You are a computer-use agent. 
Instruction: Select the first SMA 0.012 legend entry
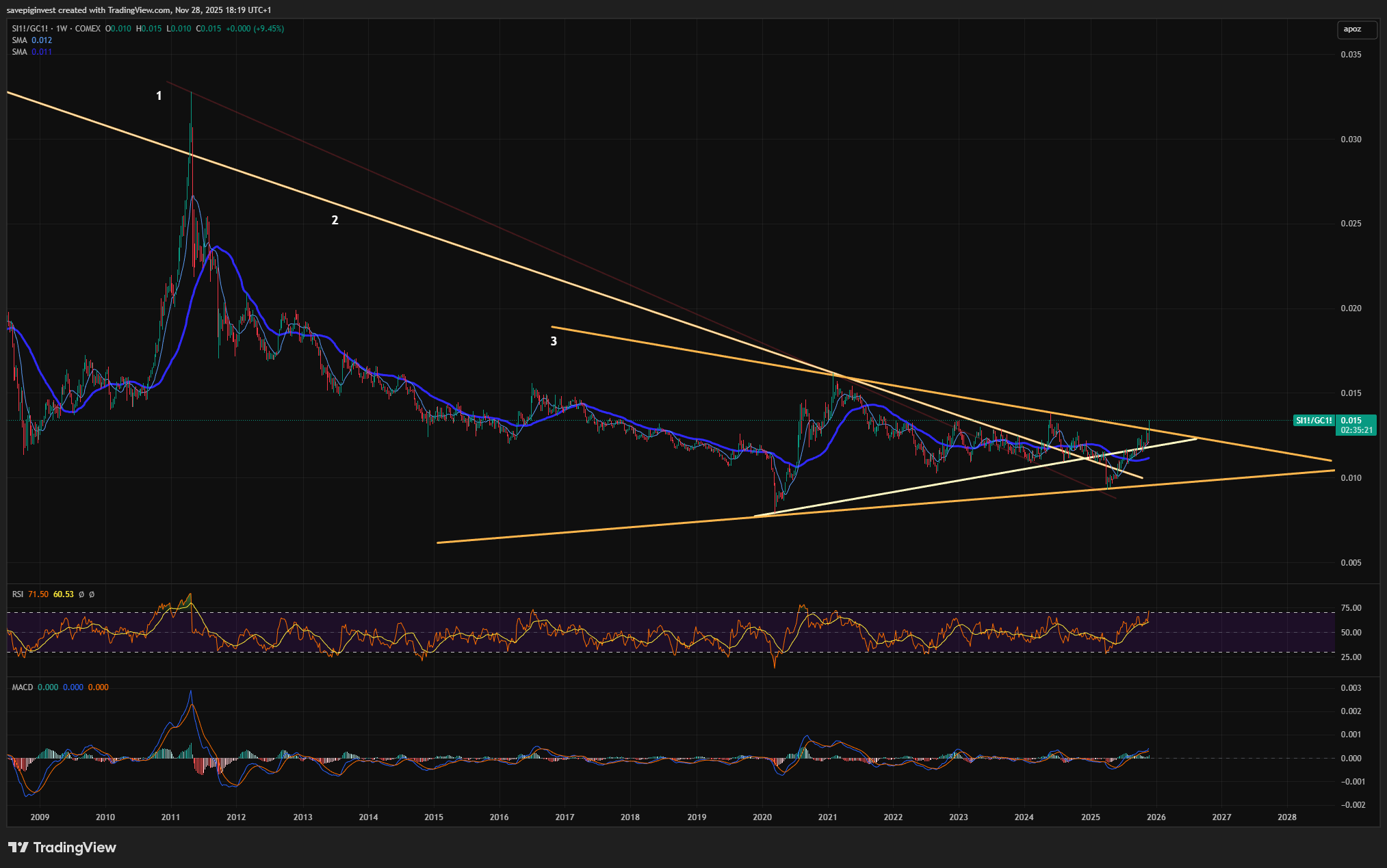click(32, 40)
